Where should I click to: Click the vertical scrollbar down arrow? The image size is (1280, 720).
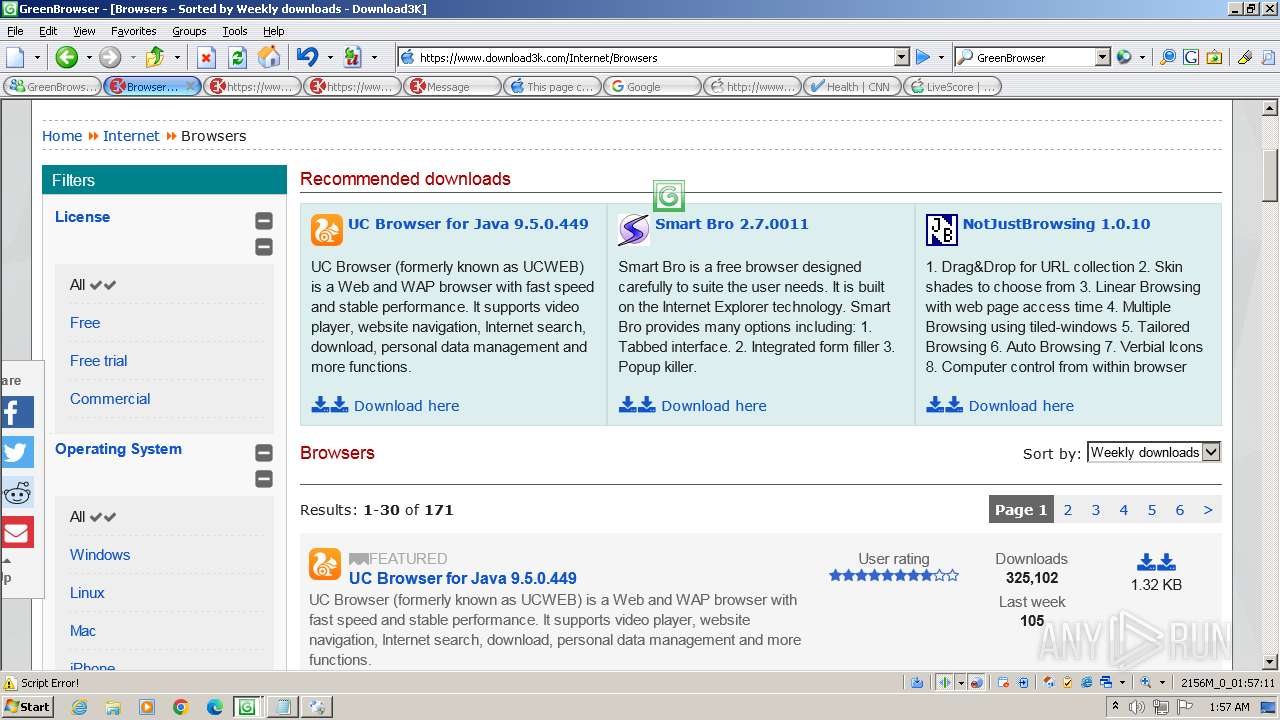click(x=1270, y=662)
